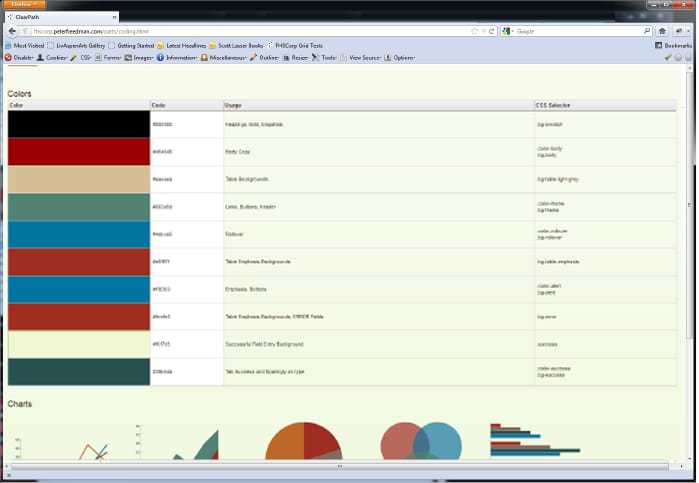Open the Latest Headlines feed bookmark

182,45
